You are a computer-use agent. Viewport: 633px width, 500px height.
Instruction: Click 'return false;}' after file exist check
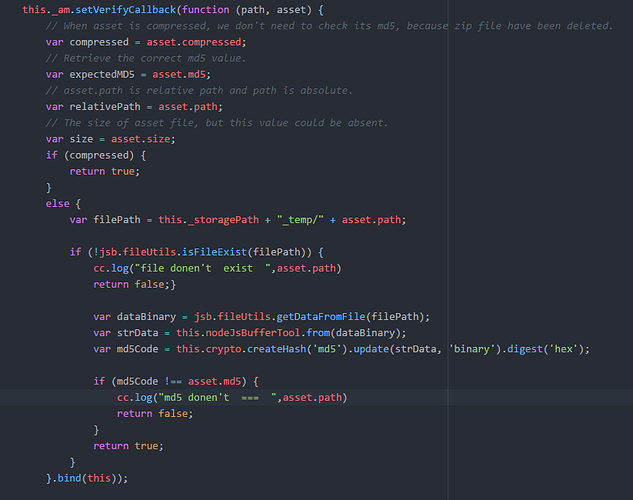point(134,284)
